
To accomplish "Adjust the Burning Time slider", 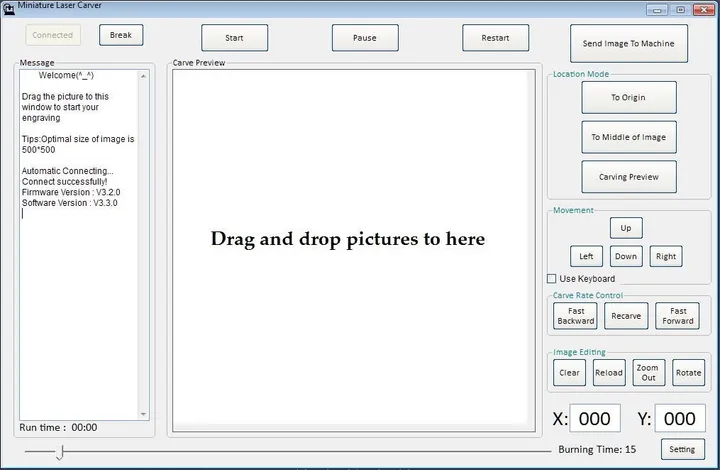I will [60, 453].
